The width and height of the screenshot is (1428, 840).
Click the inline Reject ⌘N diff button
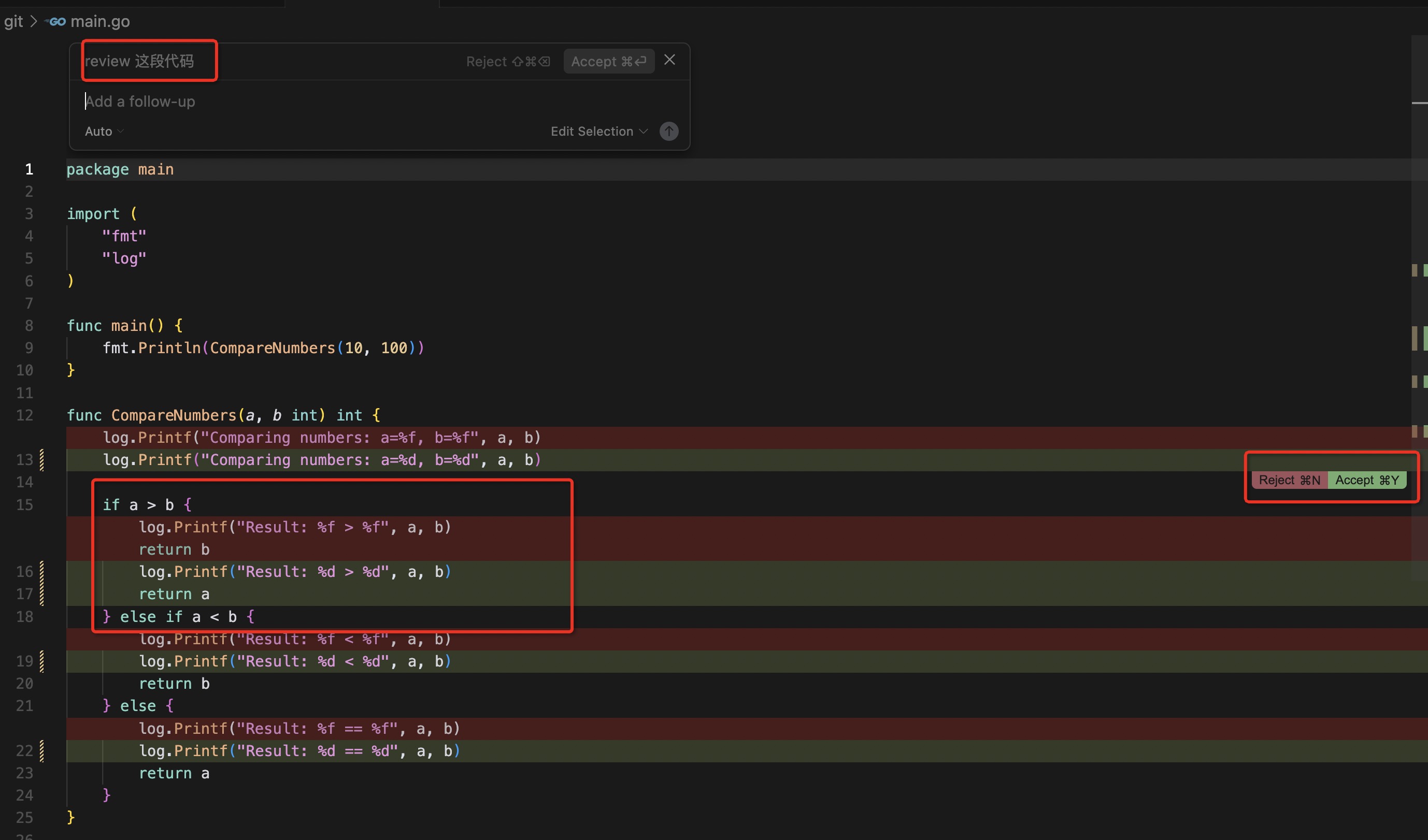[1289, 480]
